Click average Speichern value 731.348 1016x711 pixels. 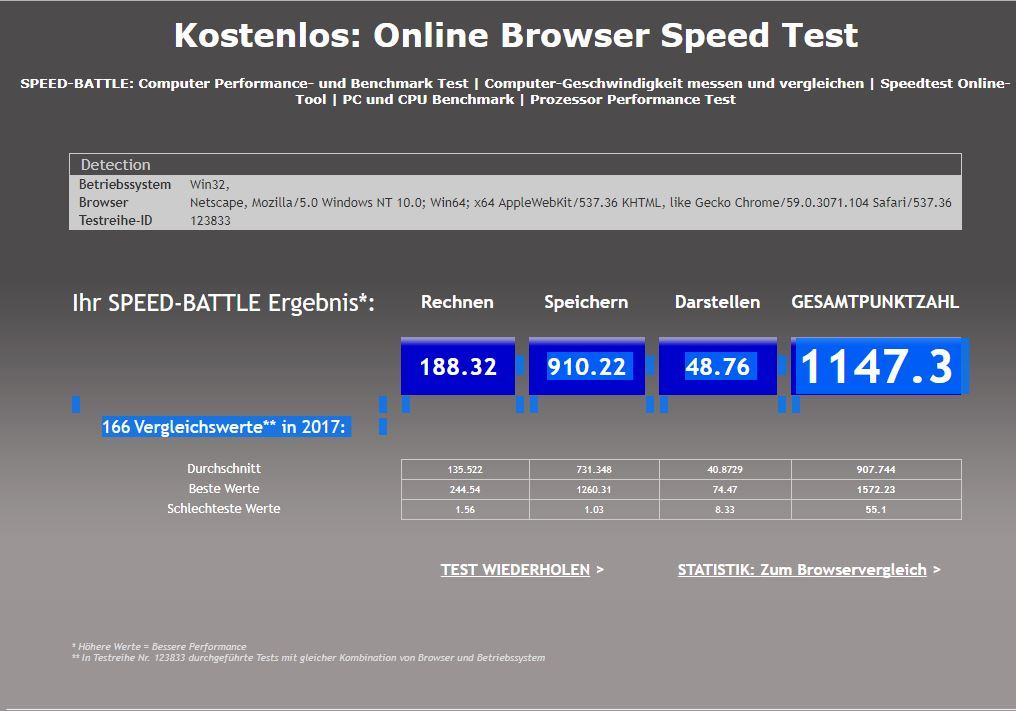[x=594, y=469]
